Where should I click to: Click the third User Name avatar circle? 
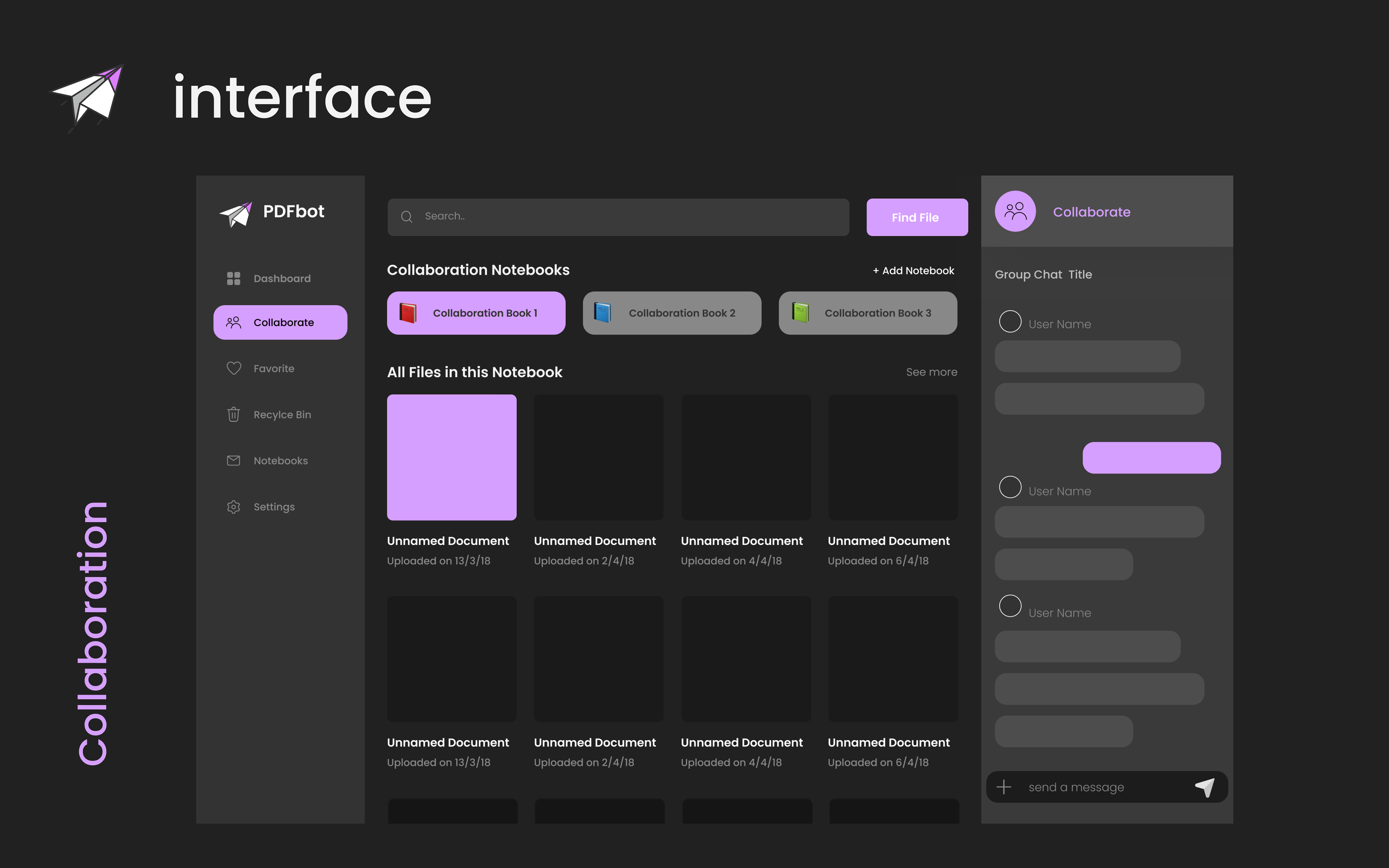click(x=1010, y=606)
